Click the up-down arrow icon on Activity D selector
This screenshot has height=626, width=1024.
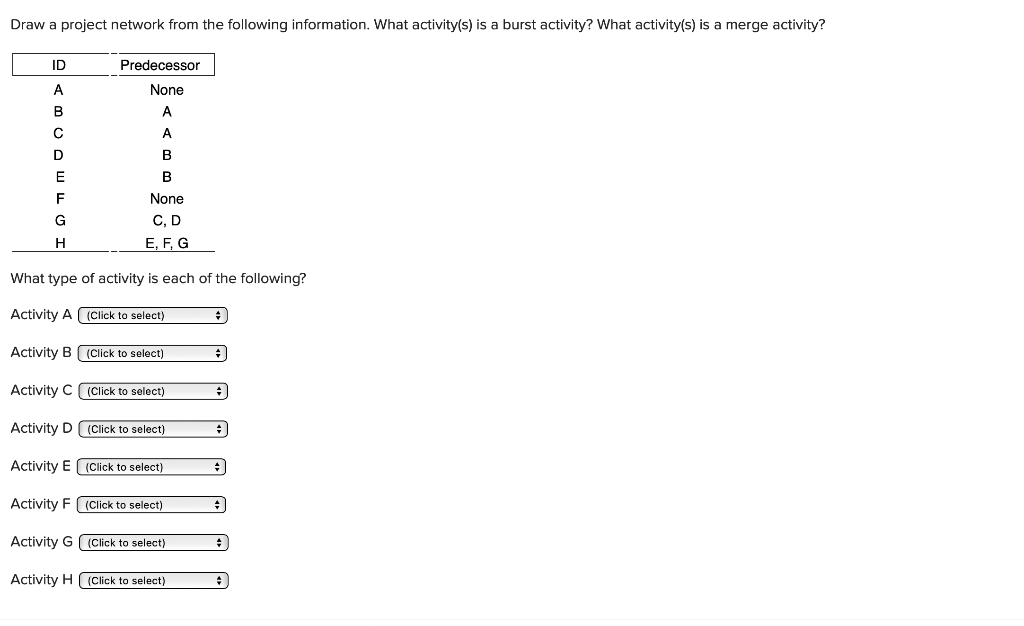pyautogui.click(x=219, y=428)
